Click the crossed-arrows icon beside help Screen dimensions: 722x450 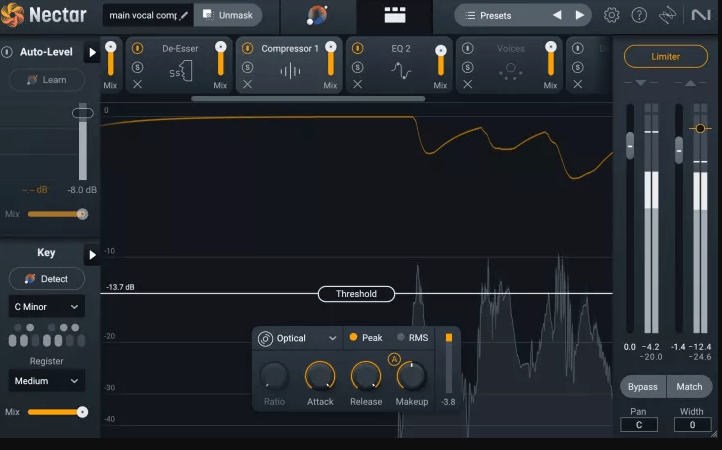click(667, 15)
